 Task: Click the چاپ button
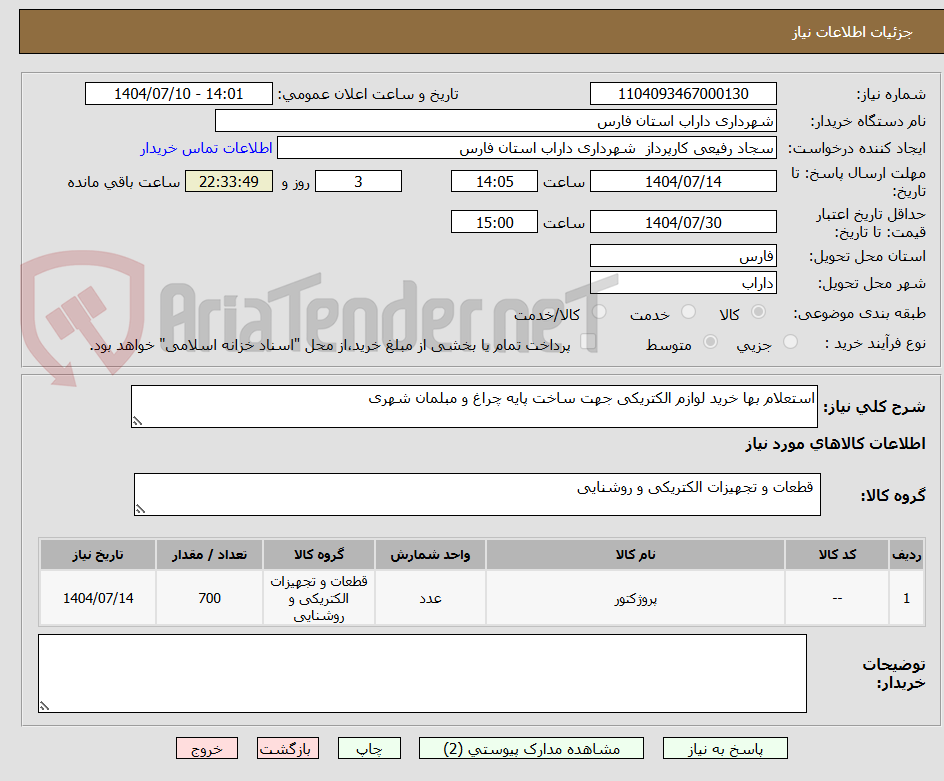tap(369, 748)
